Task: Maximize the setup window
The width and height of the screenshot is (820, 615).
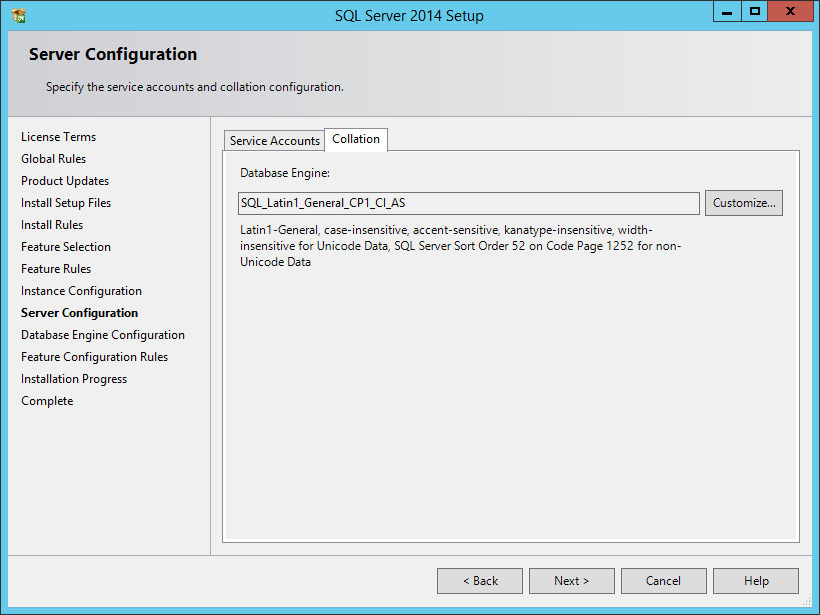Action: point(754,12)
